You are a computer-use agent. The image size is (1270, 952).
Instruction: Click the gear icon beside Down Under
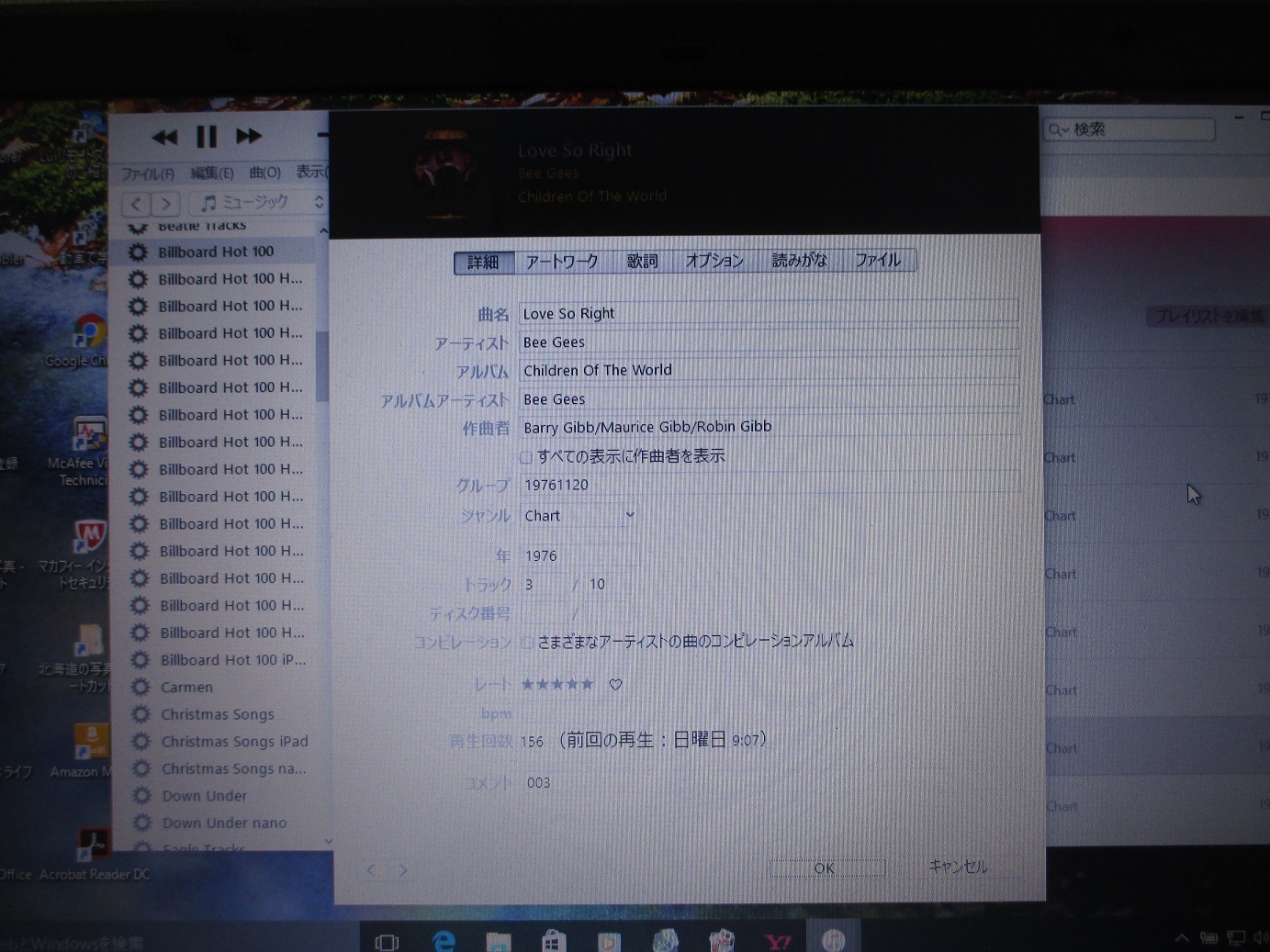tap(141, 796)
